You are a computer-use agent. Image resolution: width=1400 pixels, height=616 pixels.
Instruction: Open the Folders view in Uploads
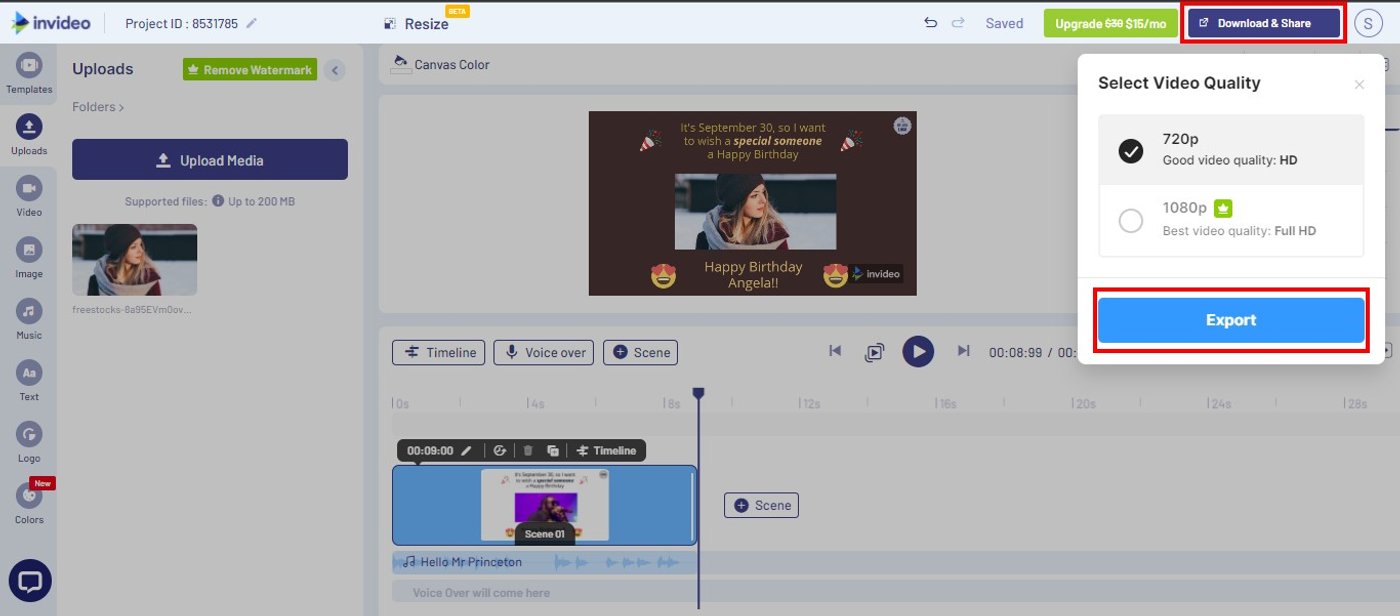(x=95, y=107)
